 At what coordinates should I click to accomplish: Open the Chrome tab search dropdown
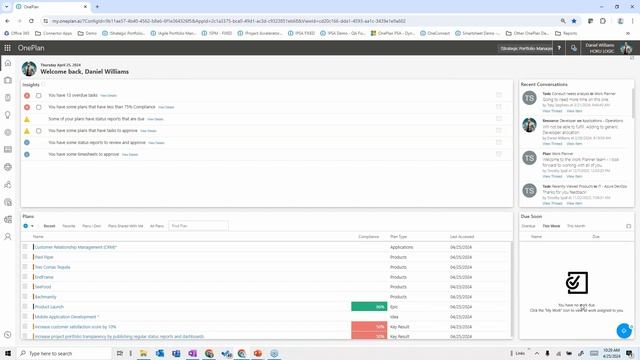7,7
